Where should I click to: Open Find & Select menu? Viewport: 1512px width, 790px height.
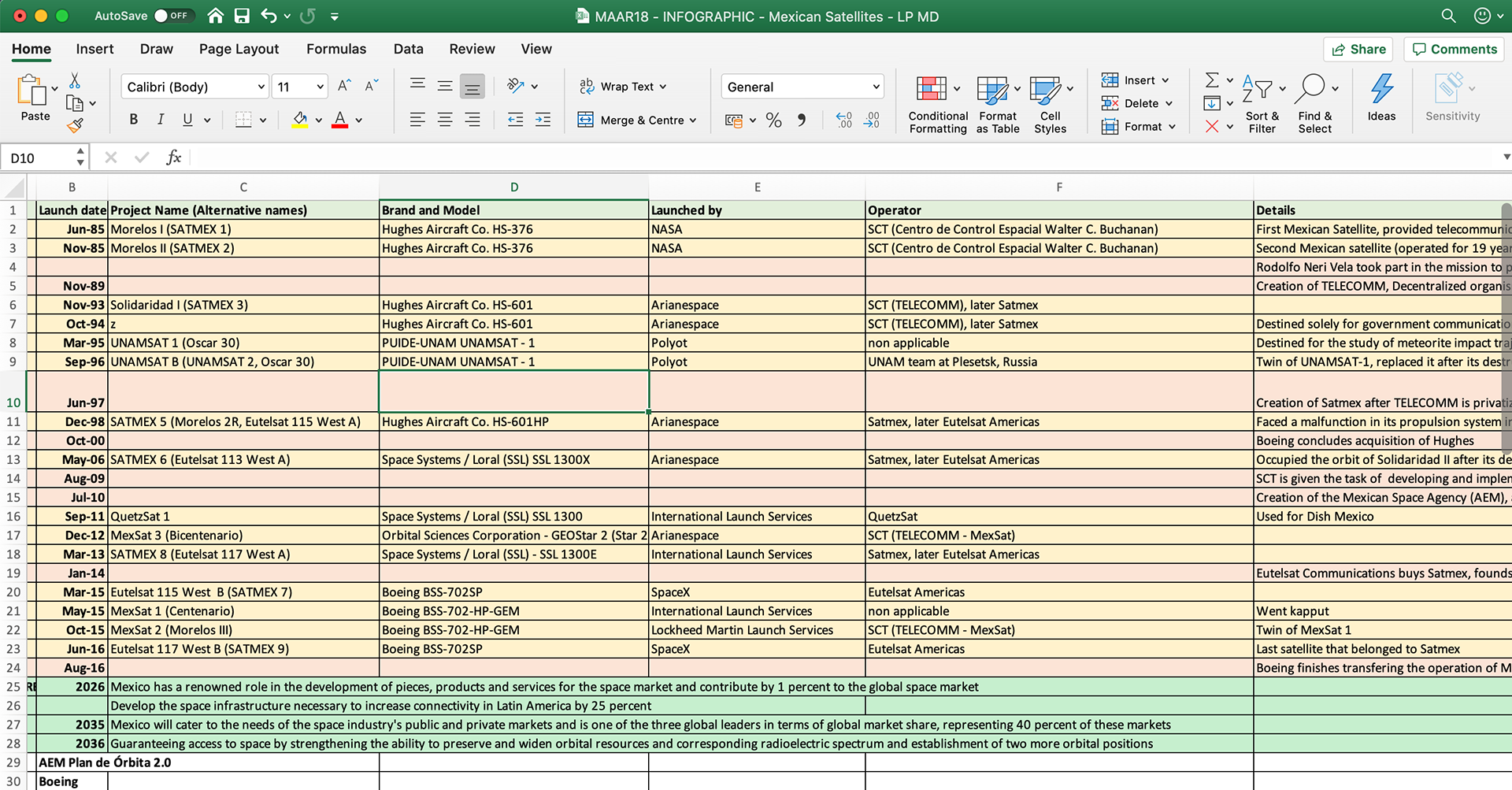point(1315,104)
